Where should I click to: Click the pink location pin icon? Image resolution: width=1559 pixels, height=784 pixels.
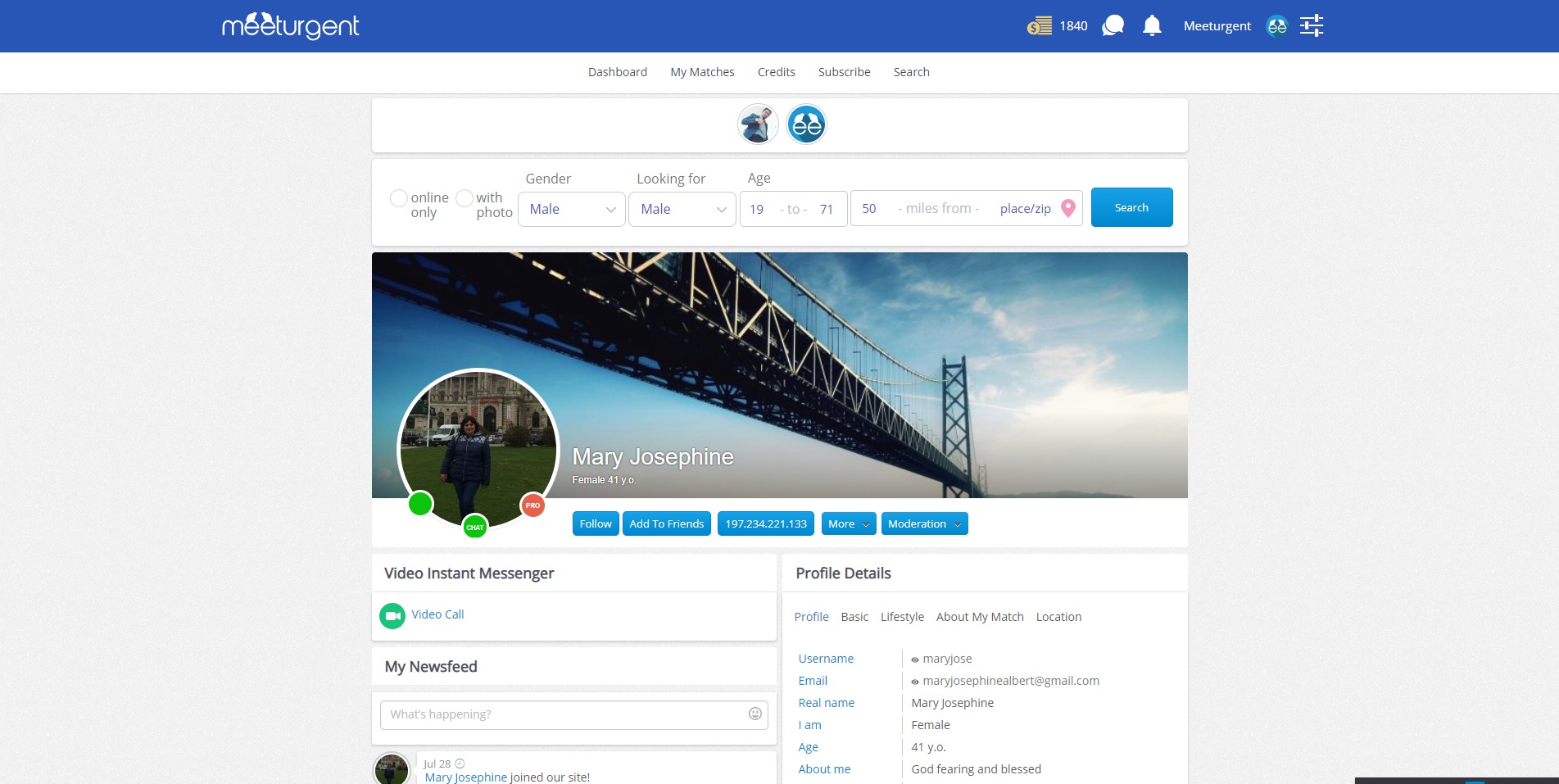pyautogui.click(x=1068, y=208)
